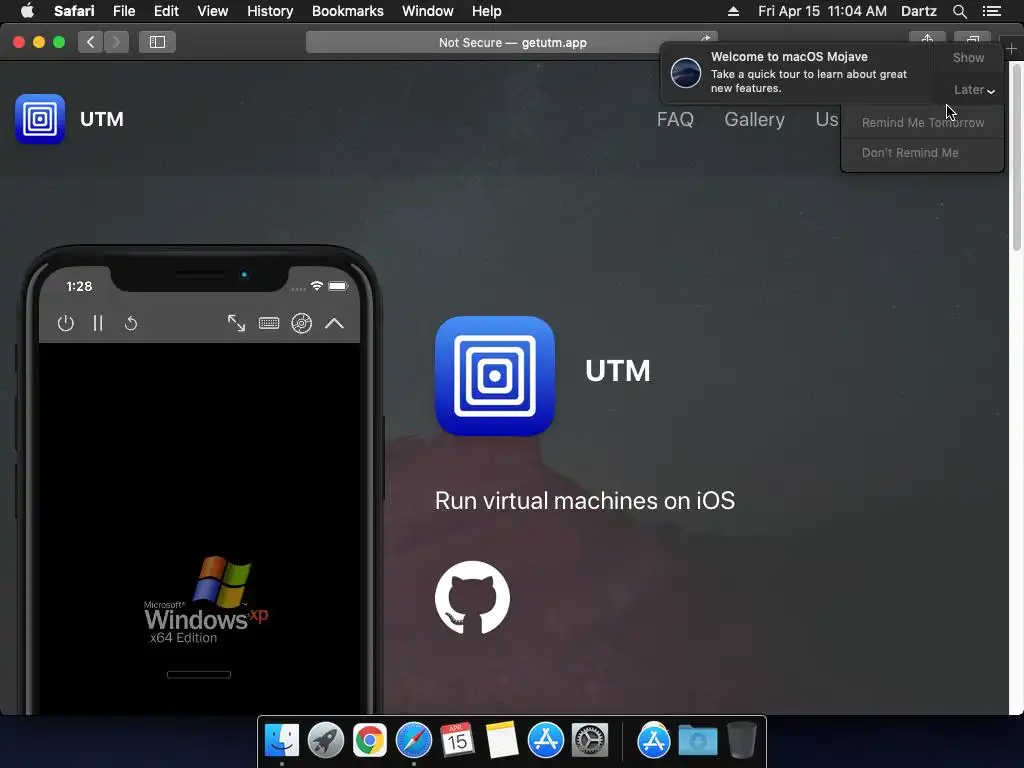This screenshot has height=768, width=1024.
Task: Collapse toolbar with up chevron on phone
Action: tap(334, 323)
